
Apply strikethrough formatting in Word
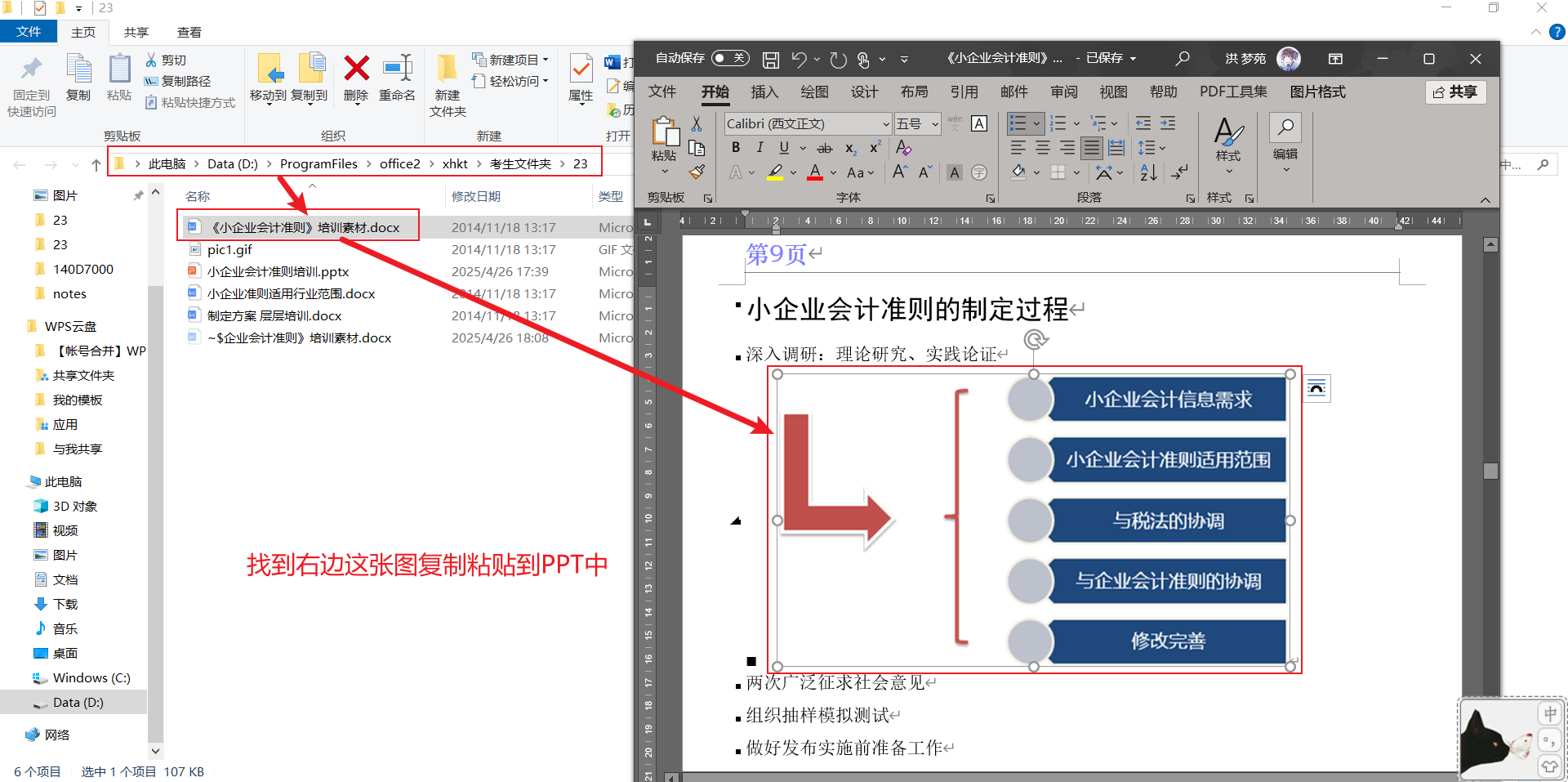click(825, 148)
